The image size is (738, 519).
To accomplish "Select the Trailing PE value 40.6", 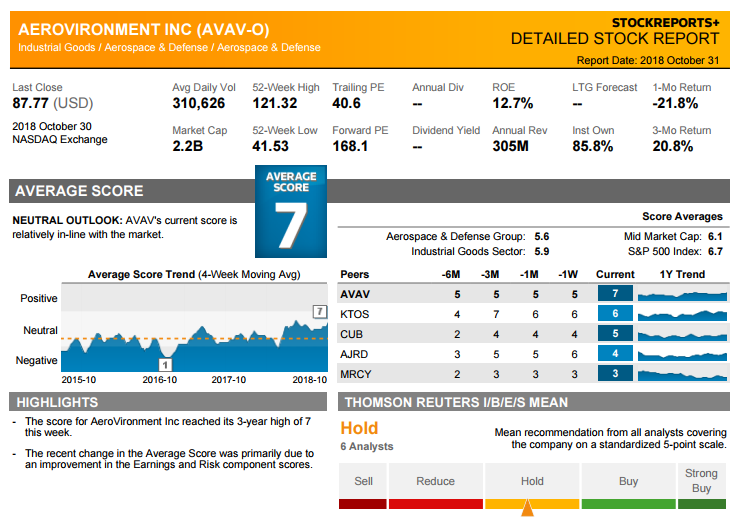I will (346, 103).
